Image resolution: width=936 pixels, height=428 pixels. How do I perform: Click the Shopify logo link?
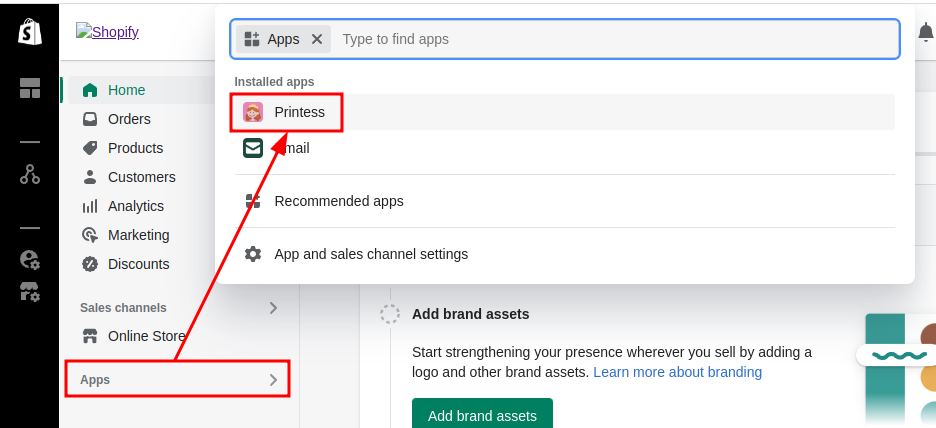[x=107, y=32]
